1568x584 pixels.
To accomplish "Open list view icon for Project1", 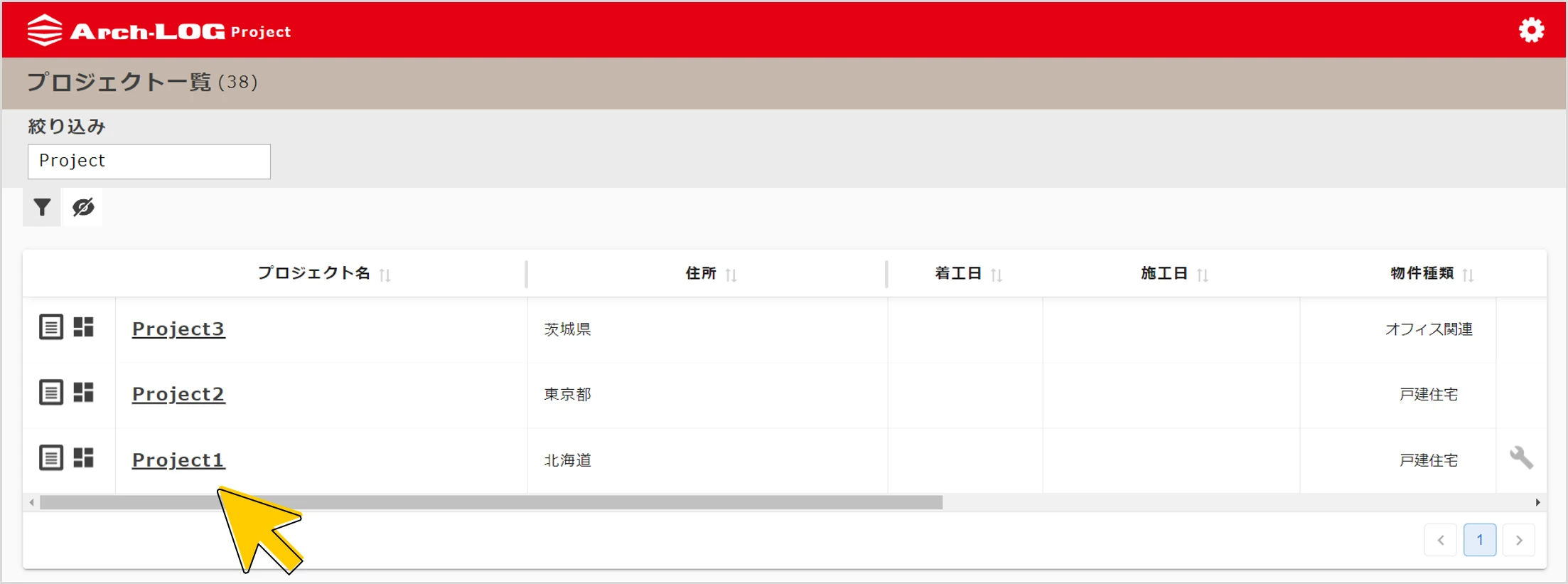I will pos(51,457).
